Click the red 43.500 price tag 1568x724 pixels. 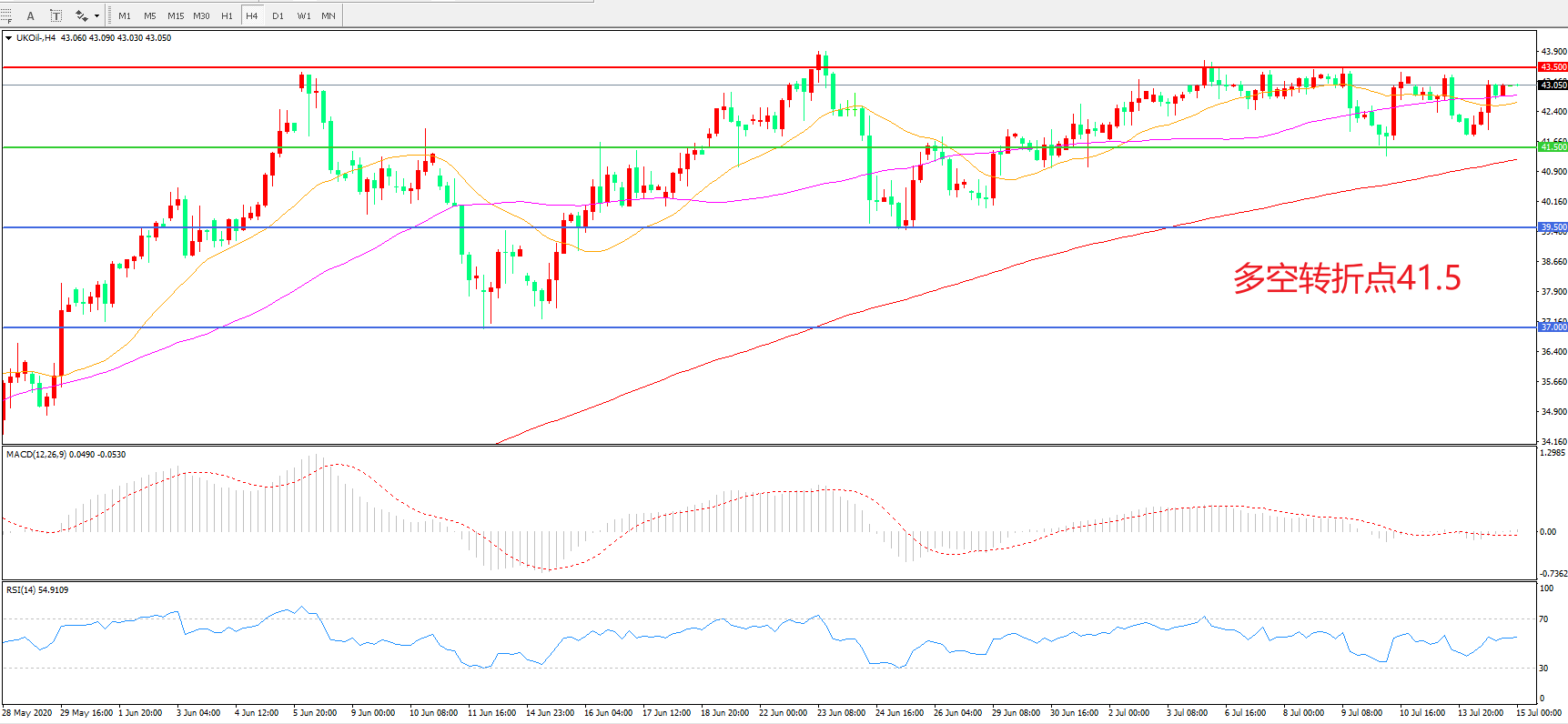point(1553,67)
